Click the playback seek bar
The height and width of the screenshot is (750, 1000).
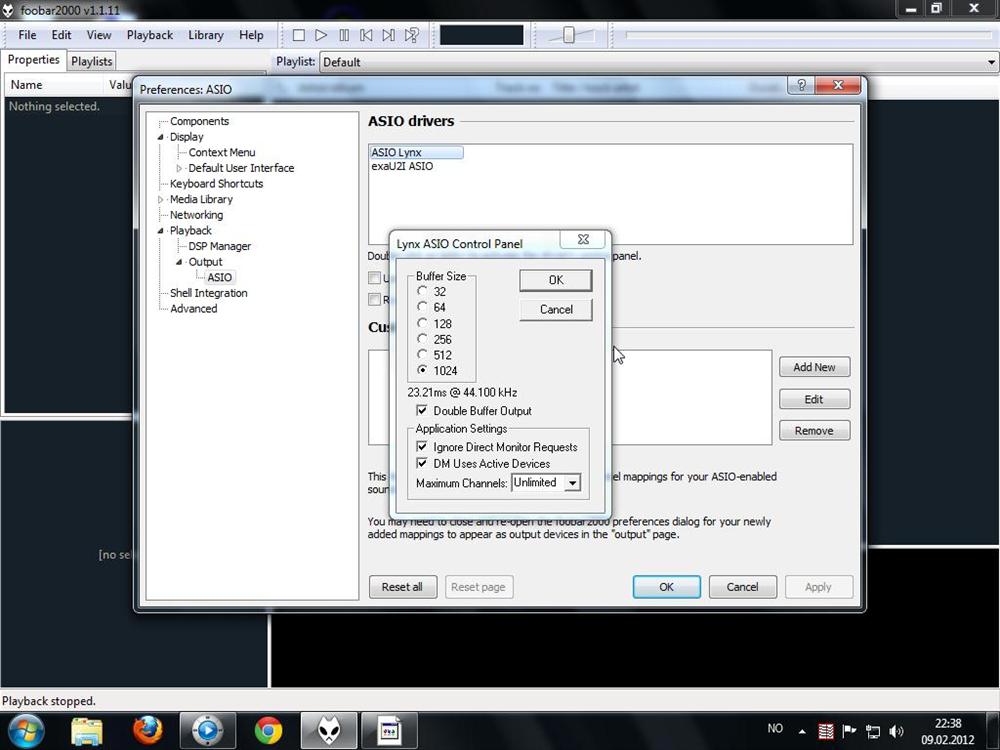[809, 36]
